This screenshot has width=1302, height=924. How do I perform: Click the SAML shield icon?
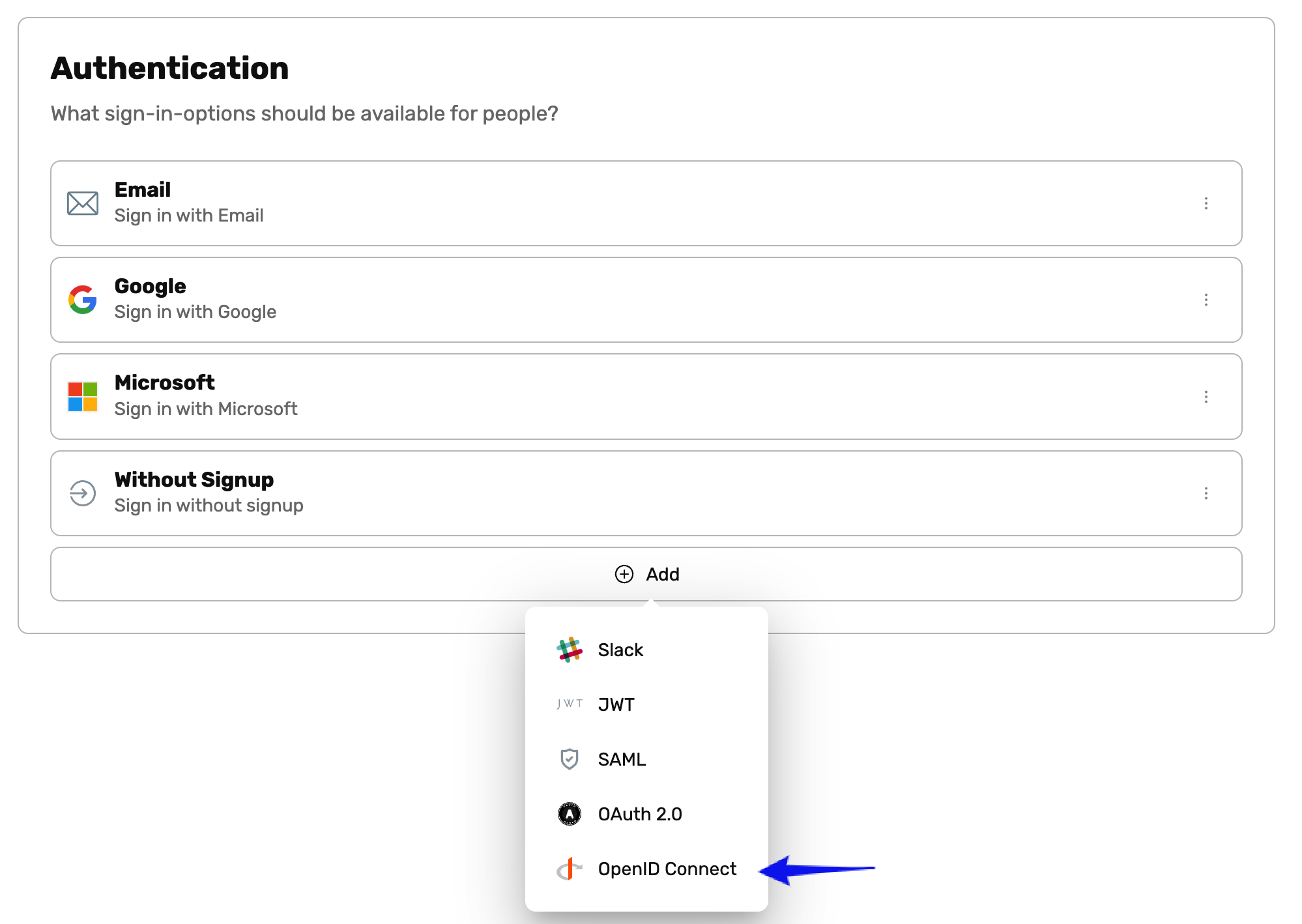coord(570,758)
